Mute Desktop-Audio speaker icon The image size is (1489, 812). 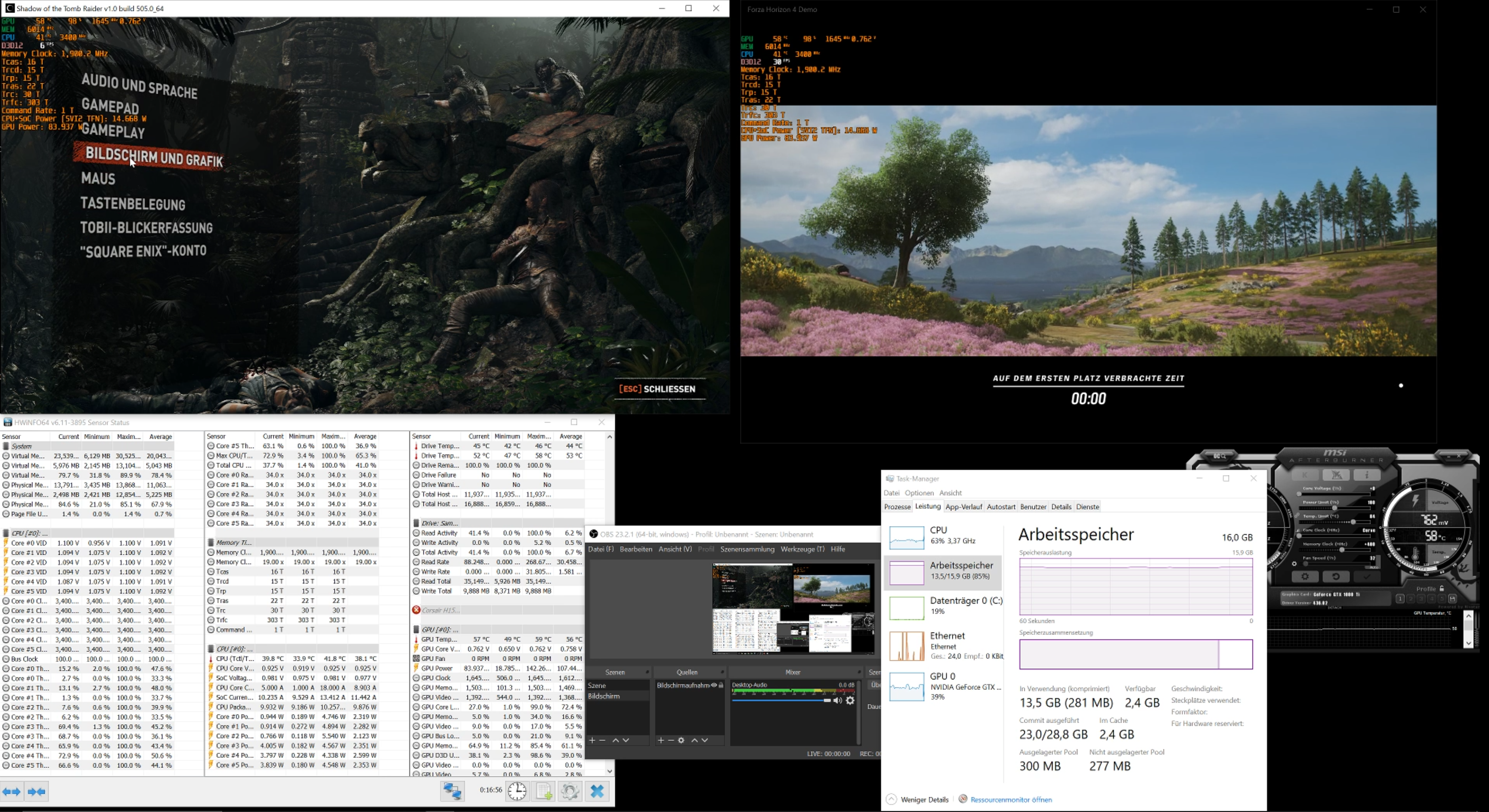coord(837,700)
